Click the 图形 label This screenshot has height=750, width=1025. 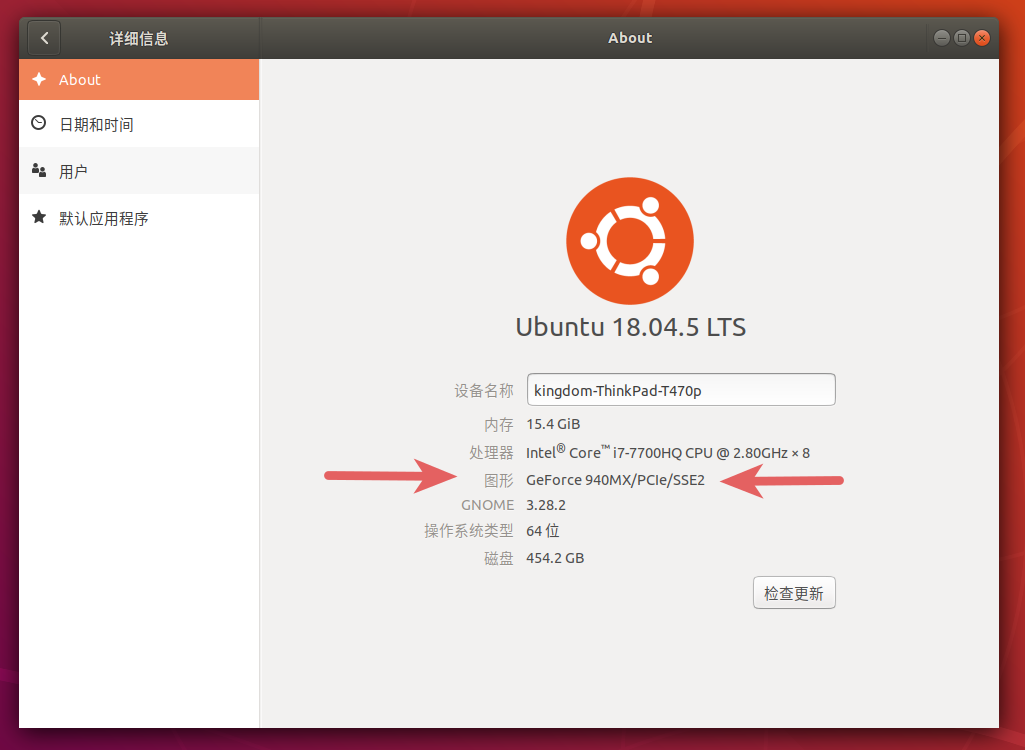499,480
